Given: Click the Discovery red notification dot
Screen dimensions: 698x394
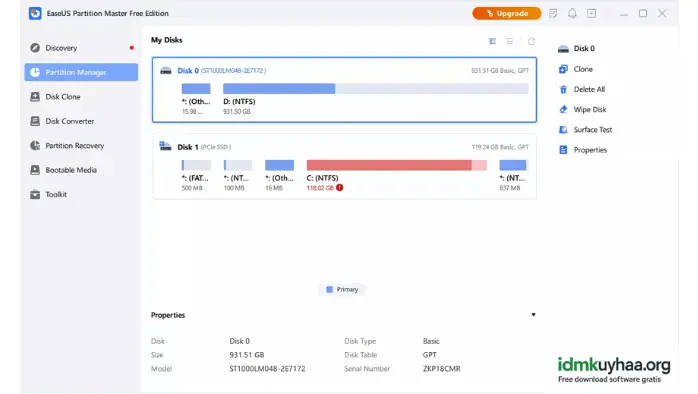Looking at the screenshot, I should click(132, 48).
